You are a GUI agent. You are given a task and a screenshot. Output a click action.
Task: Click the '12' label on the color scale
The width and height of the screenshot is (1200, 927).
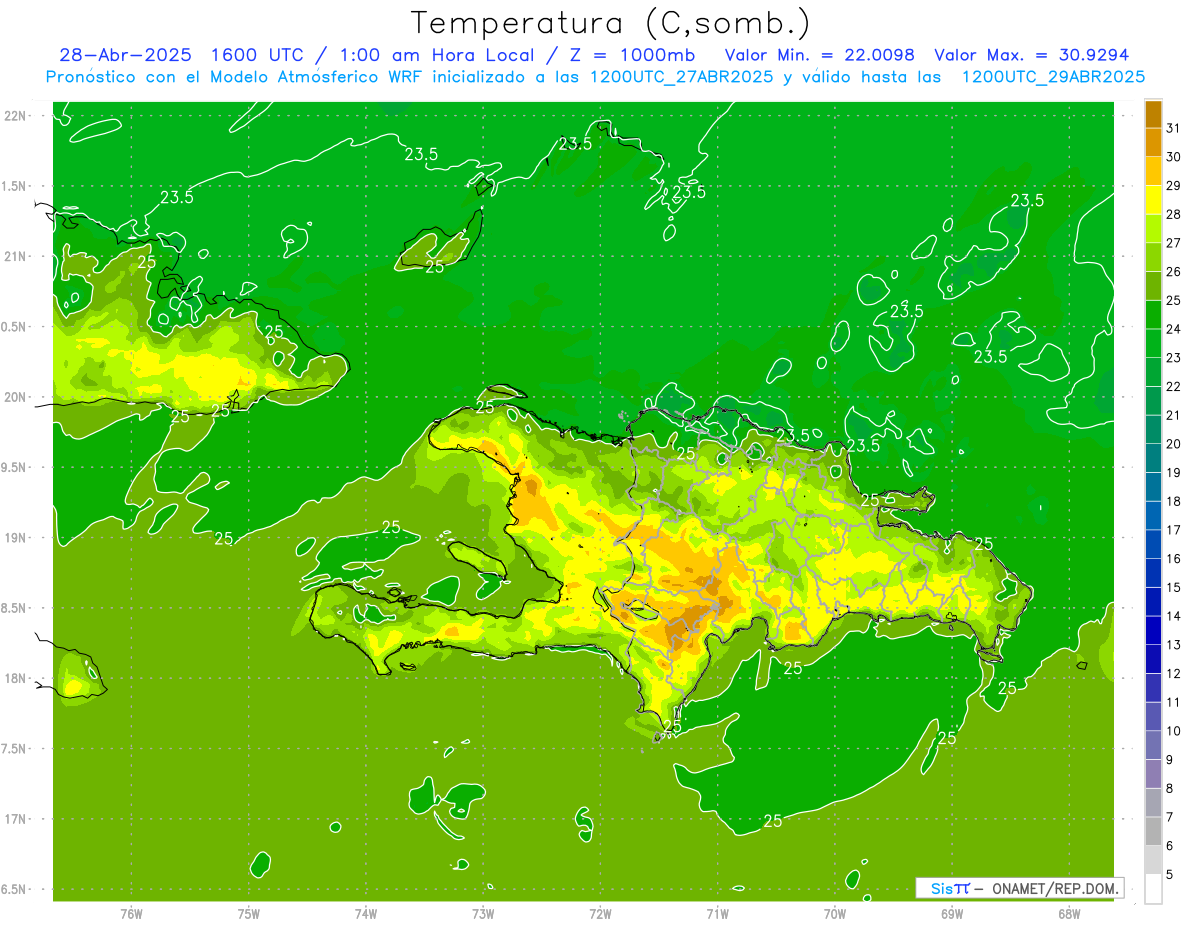coord(1173,673)
